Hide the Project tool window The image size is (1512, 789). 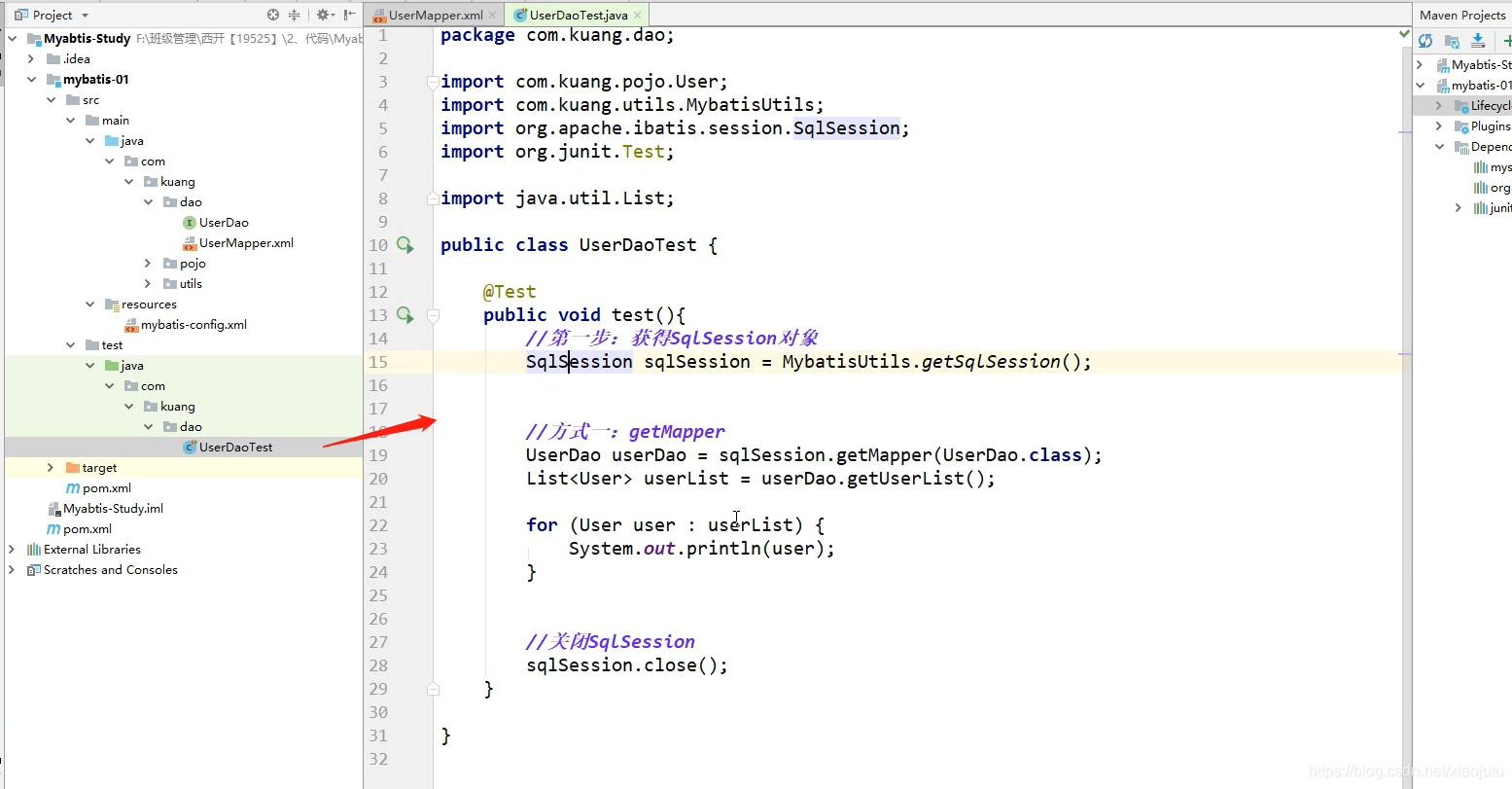click(x=349, y=15)
